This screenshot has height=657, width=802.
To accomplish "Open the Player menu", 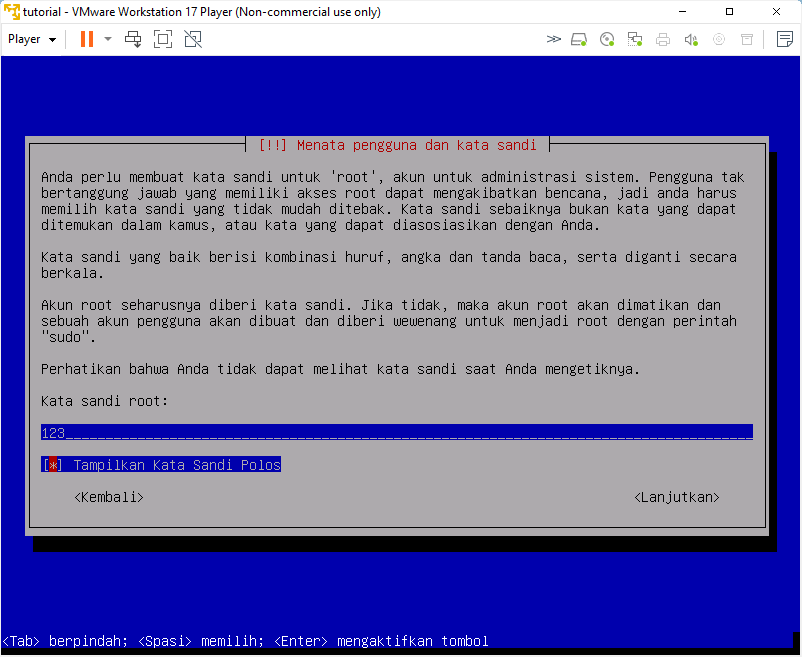I will (x=32, y=39).
